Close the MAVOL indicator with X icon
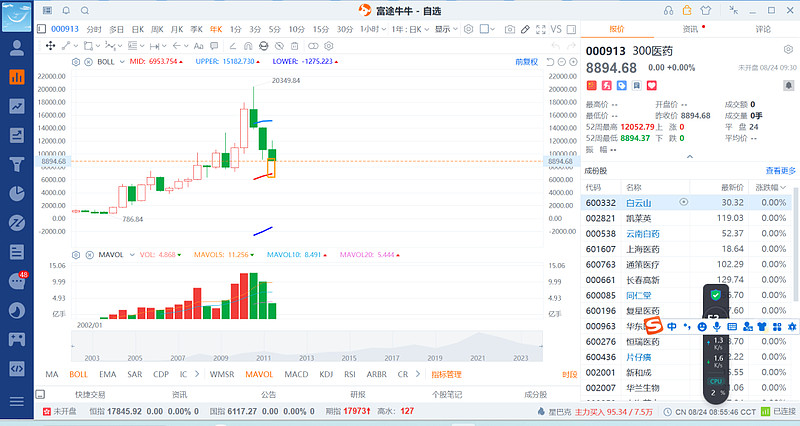This screenshot has height=426, width=800. (89, 255)
